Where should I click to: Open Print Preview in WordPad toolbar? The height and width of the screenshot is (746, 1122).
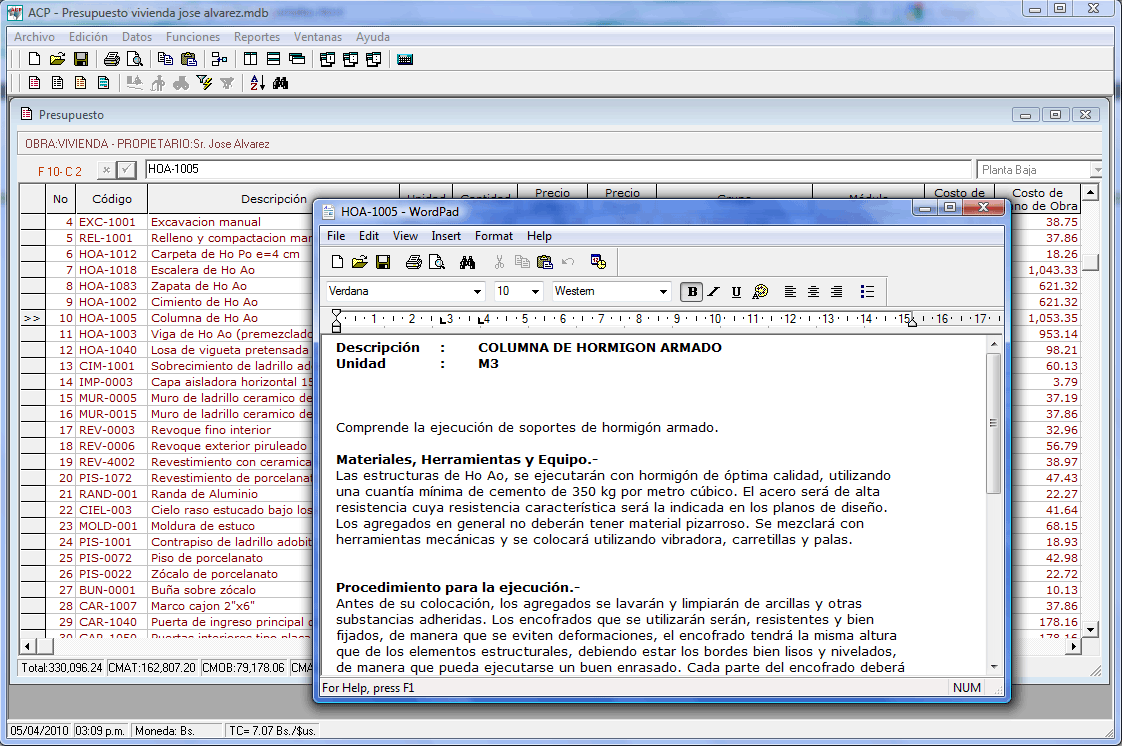[x=436, y=262]
